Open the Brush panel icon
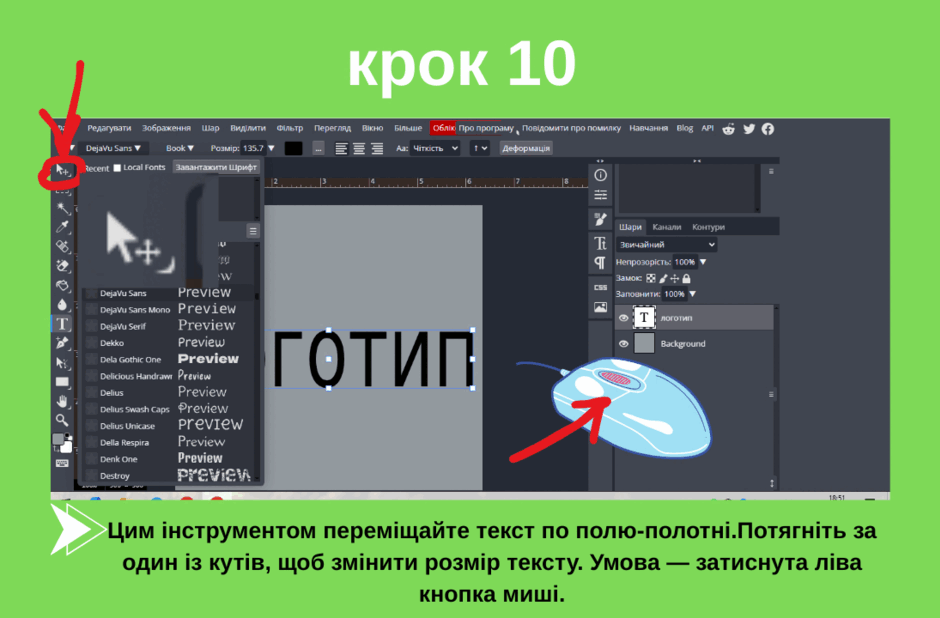Viewport: 940px width, 618px height. pyautogui.click(x=600, y=219)
